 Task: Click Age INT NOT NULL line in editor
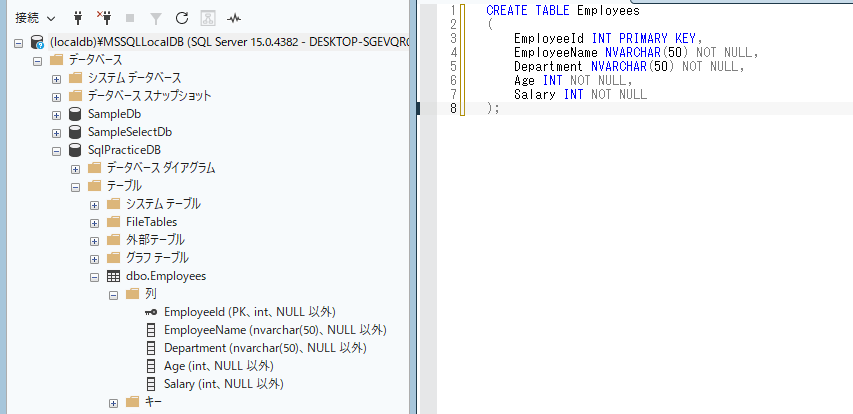click(573, 81)
